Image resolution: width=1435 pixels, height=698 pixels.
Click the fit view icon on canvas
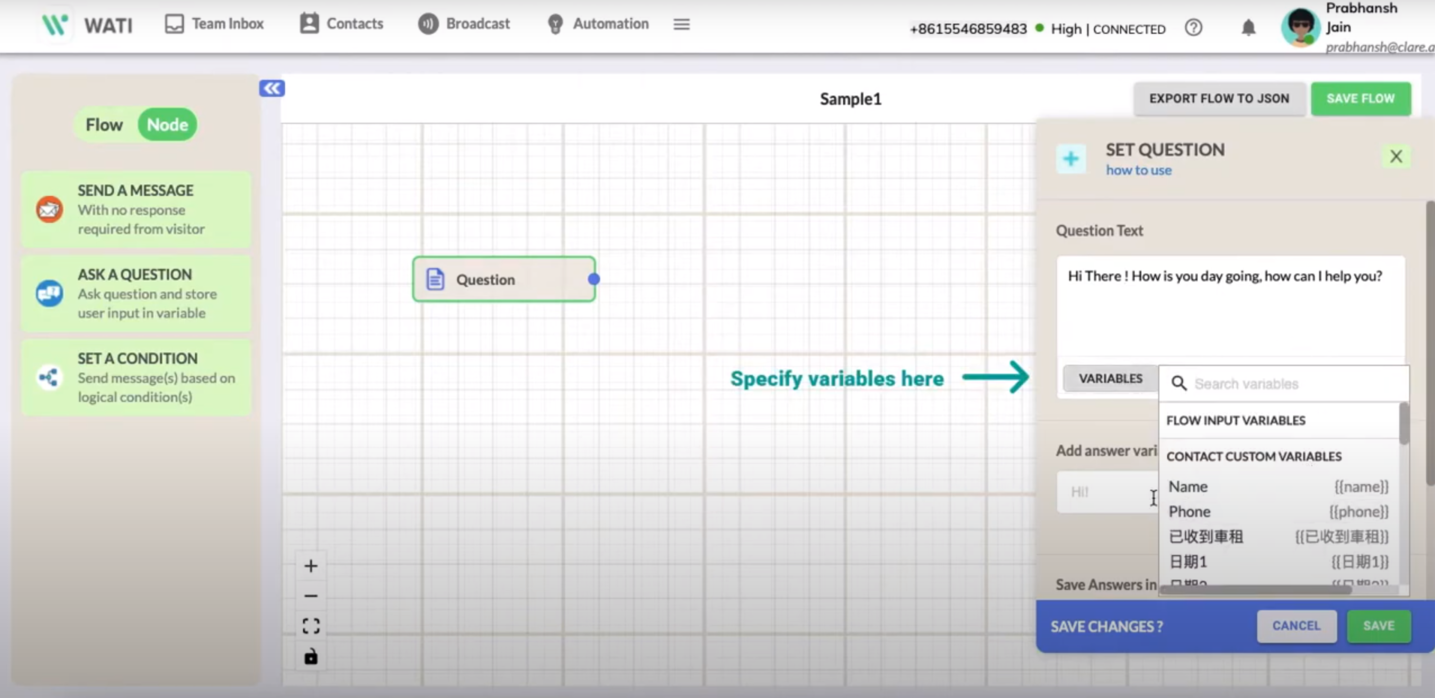pos(311,626)
